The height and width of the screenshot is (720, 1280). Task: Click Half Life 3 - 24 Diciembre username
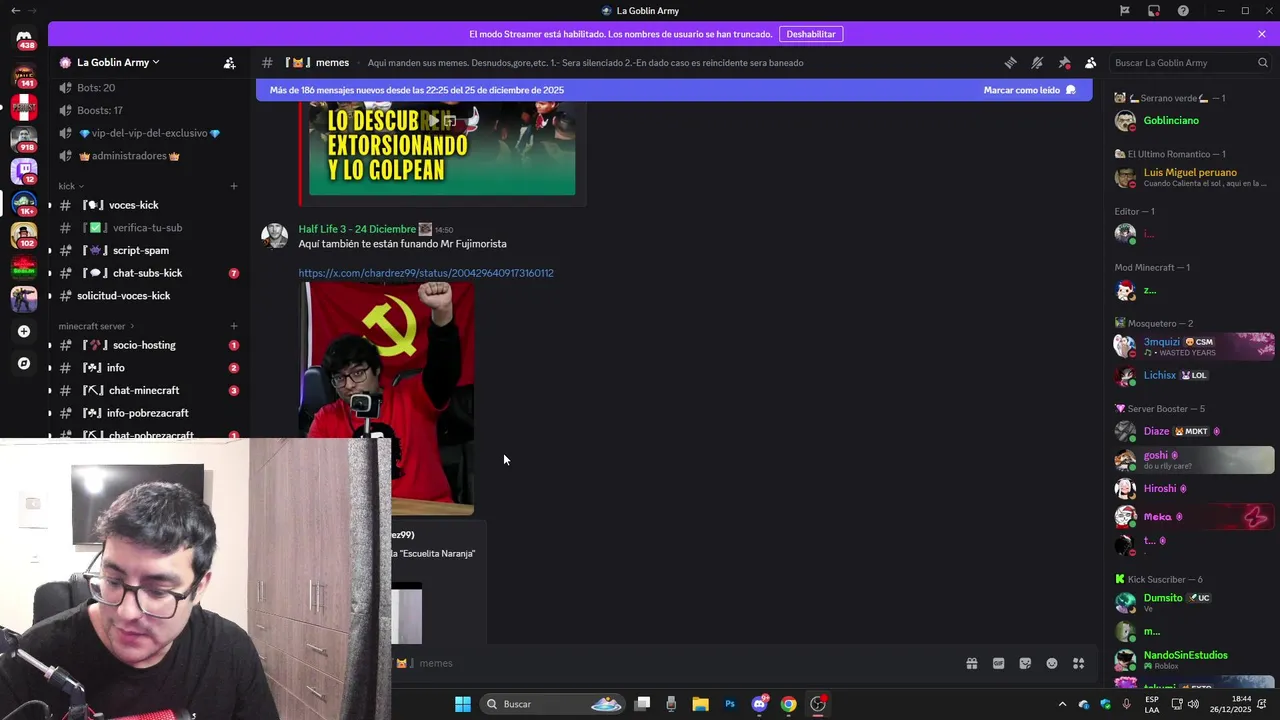coord(357,229)
